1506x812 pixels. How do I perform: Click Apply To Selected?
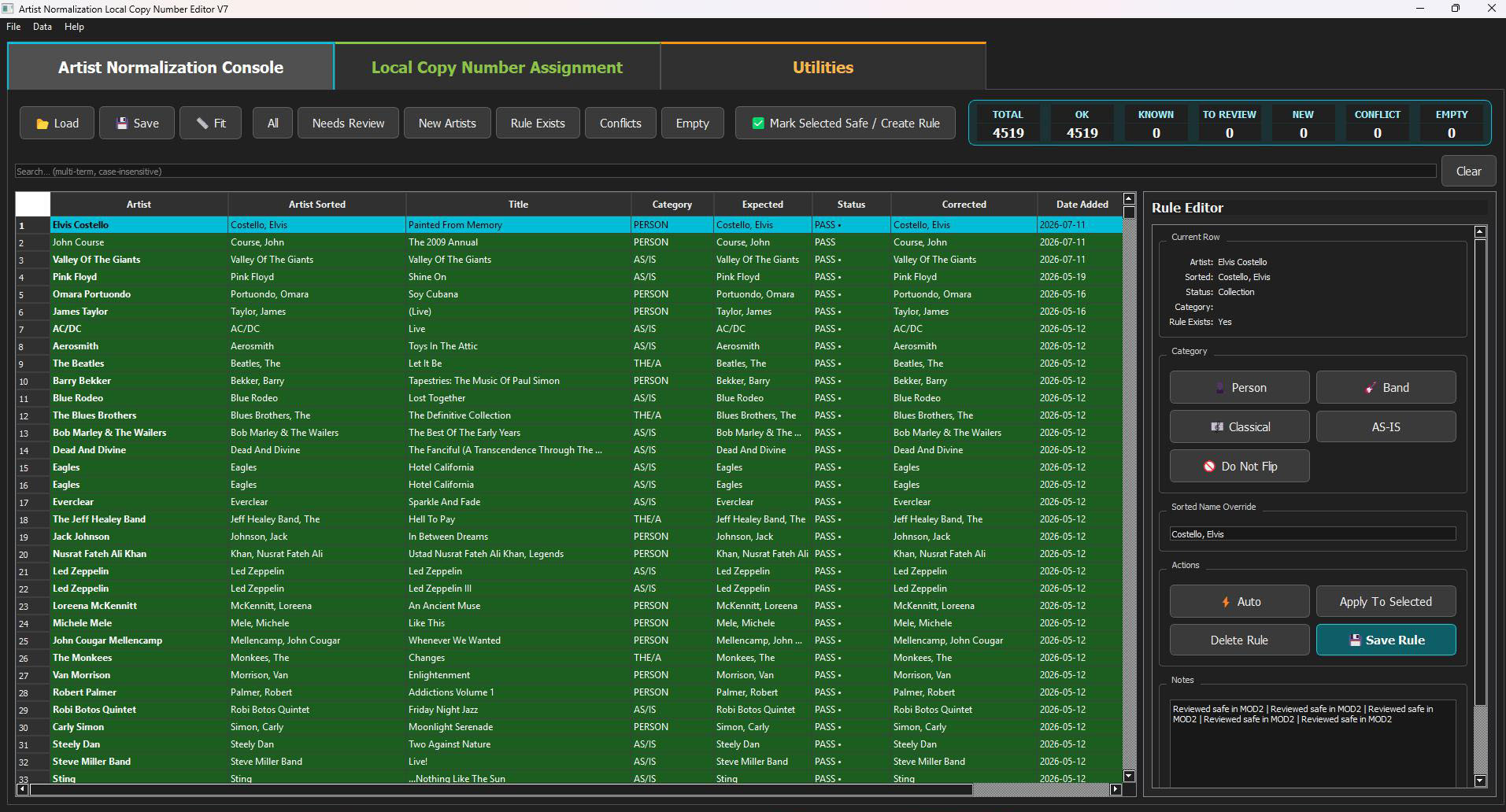coord(1386,602)
